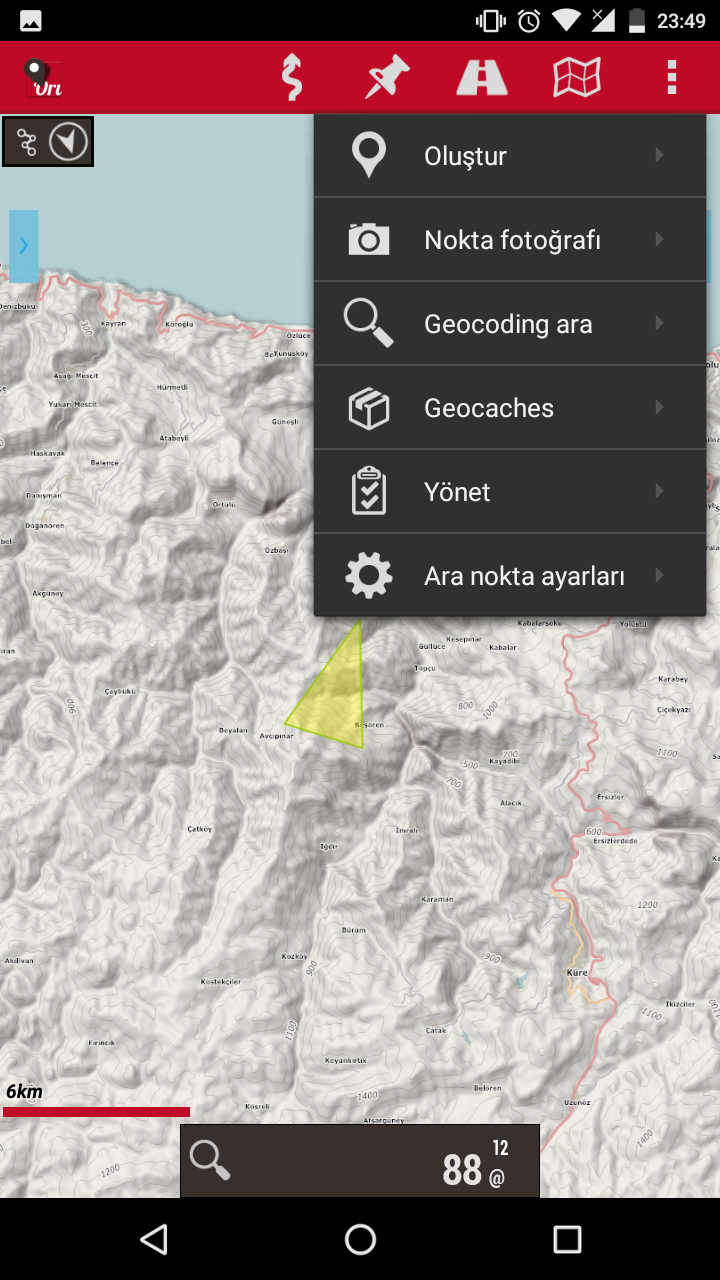Tap Android home navigation button
This screenshot has height=1280, width=720.
click(360, 1240)
